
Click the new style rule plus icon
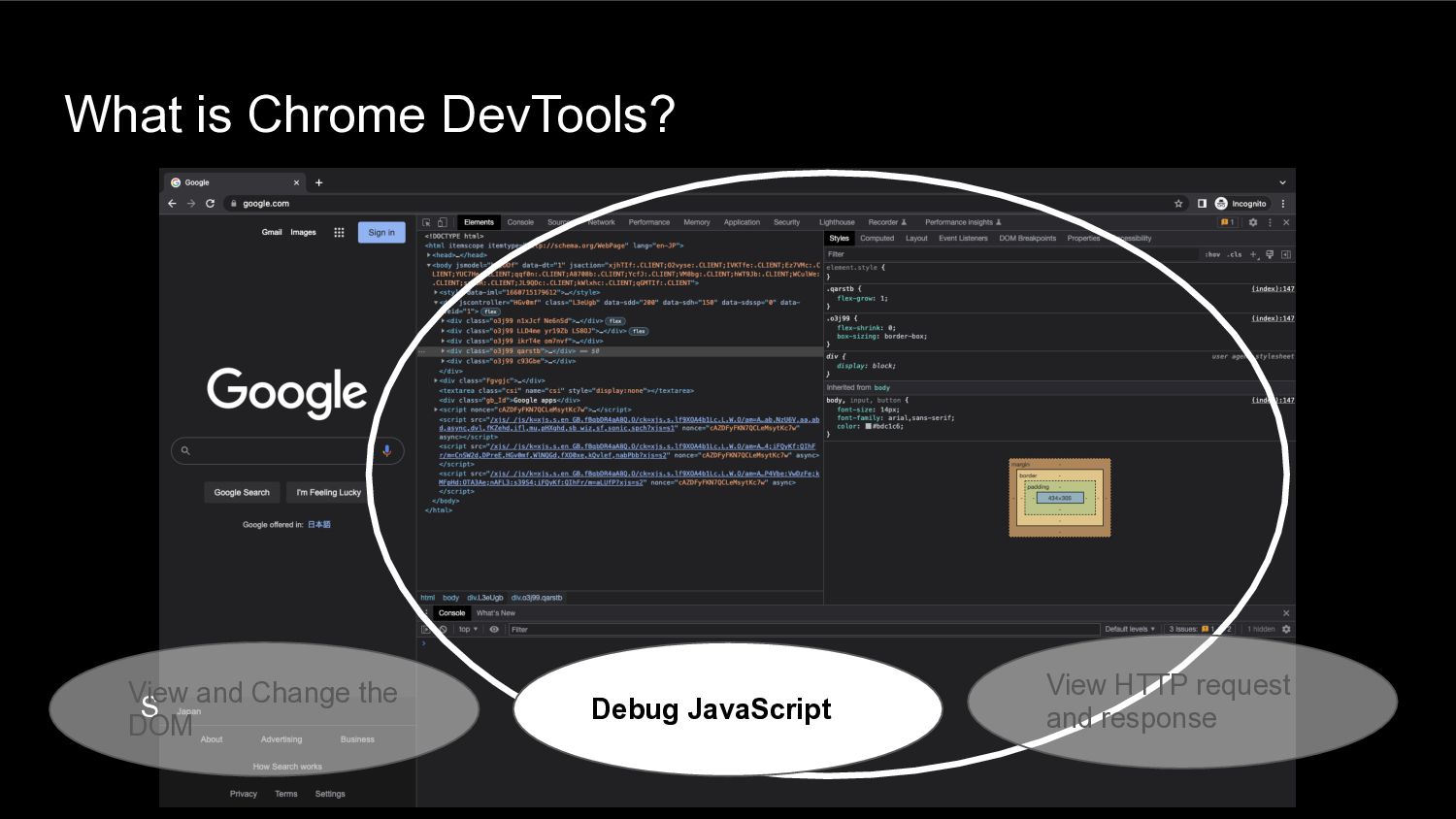pyautogui.click(x=1253, y=254)
